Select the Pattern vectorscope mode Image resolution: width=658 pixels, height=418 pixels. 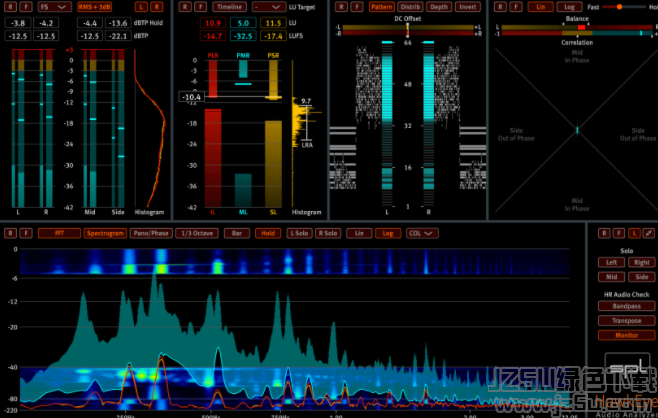click(x=381, y=7)
